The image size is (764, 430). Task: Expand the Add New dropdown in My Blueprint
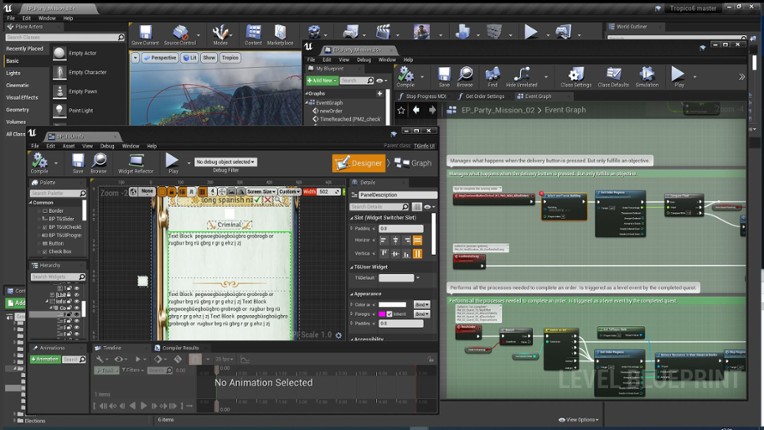(322, 80)
